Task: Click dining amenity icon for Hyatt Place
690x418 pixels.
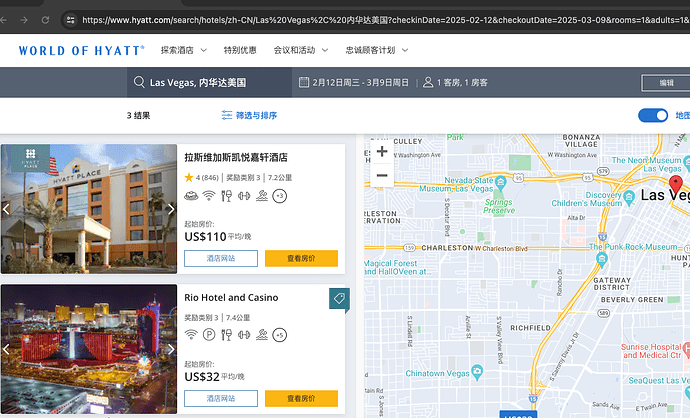Action: click(x=226, y=195)
